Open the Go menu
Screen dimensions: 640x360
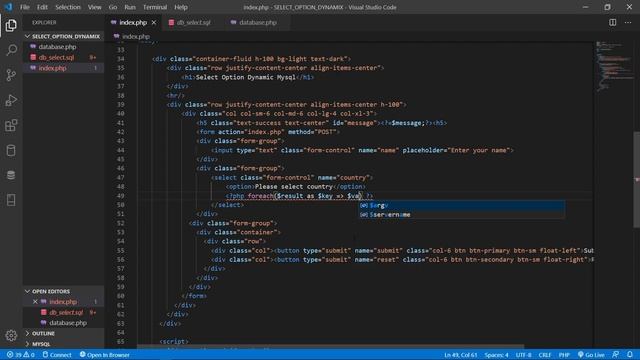click(x=113, y=7)
